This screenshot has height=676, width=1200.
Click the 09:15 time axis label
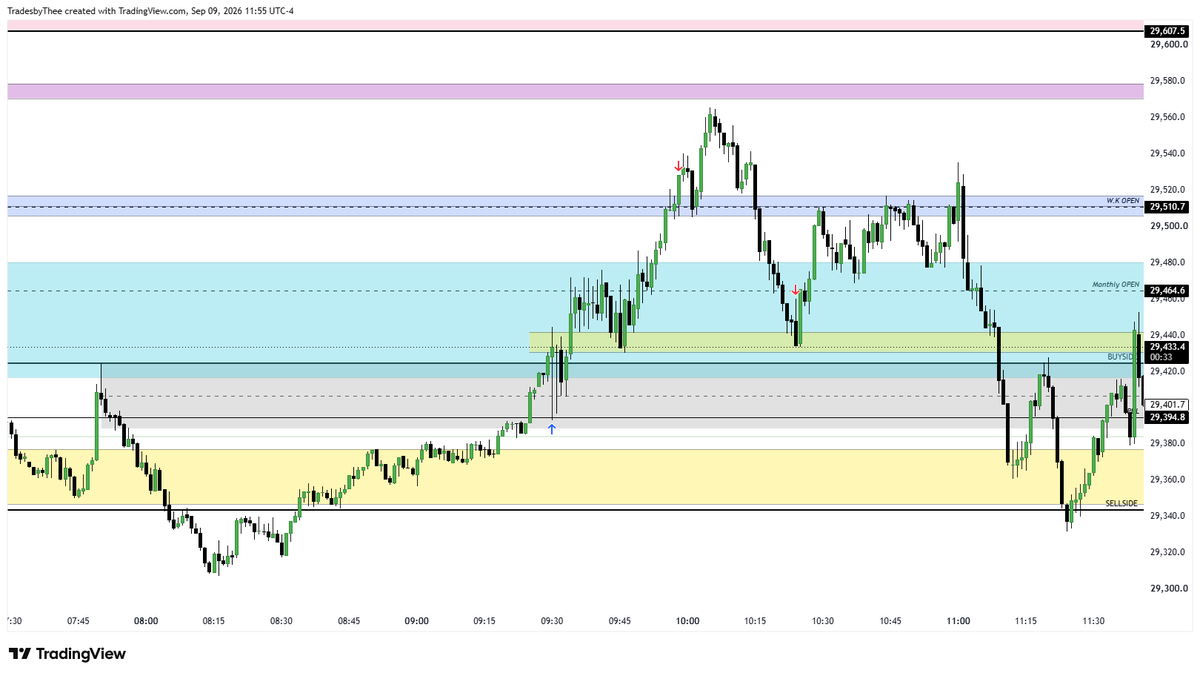pyautogui.click(x=484, y=621)
